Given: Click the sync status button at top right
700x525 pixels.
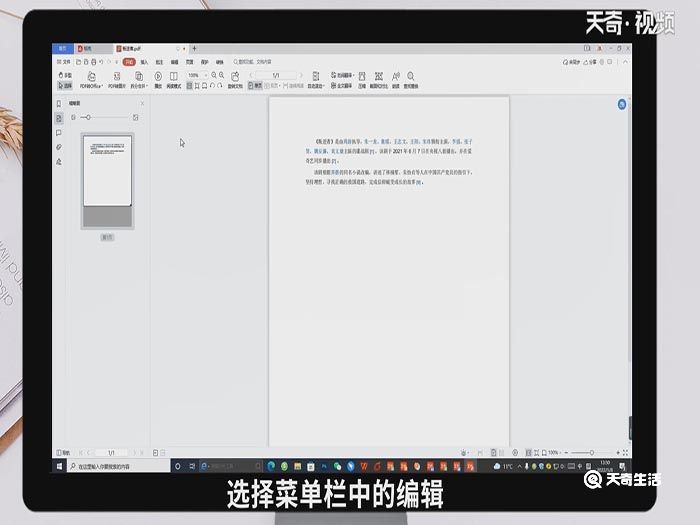Looking at the screenshot, I should point(571,62).
